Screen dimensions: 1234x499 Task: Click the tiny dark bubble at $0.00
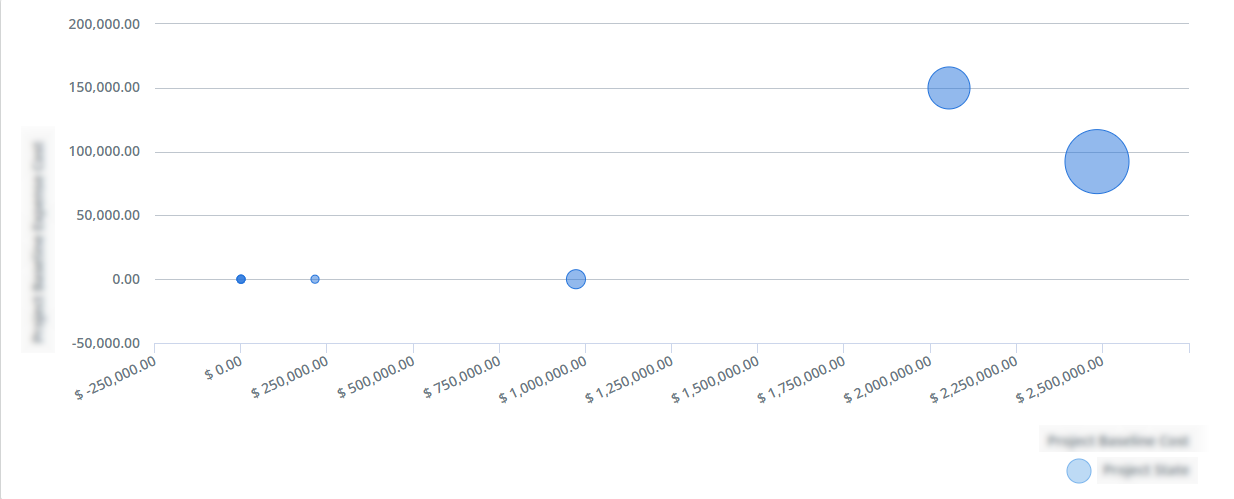point(241,279)
